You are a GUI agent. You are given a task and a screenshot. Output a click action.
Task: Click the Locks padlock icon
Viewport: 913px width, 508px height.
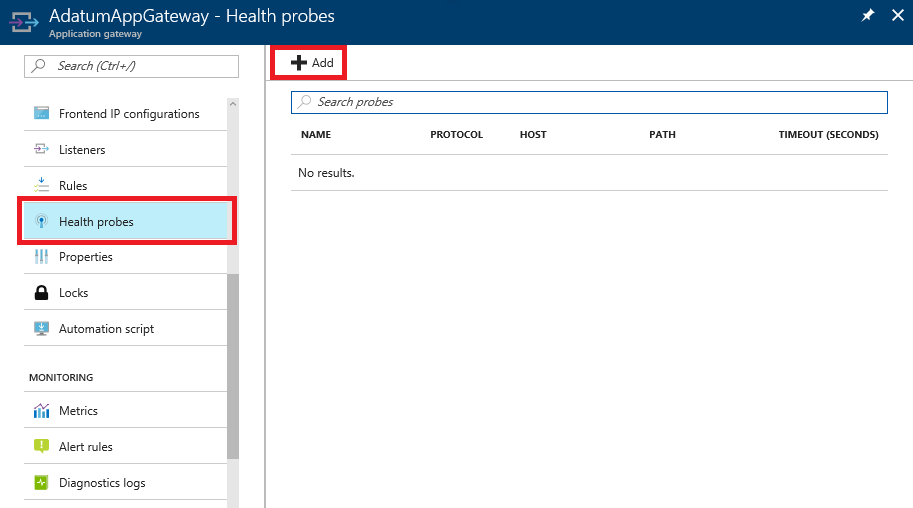coord(41,292)
